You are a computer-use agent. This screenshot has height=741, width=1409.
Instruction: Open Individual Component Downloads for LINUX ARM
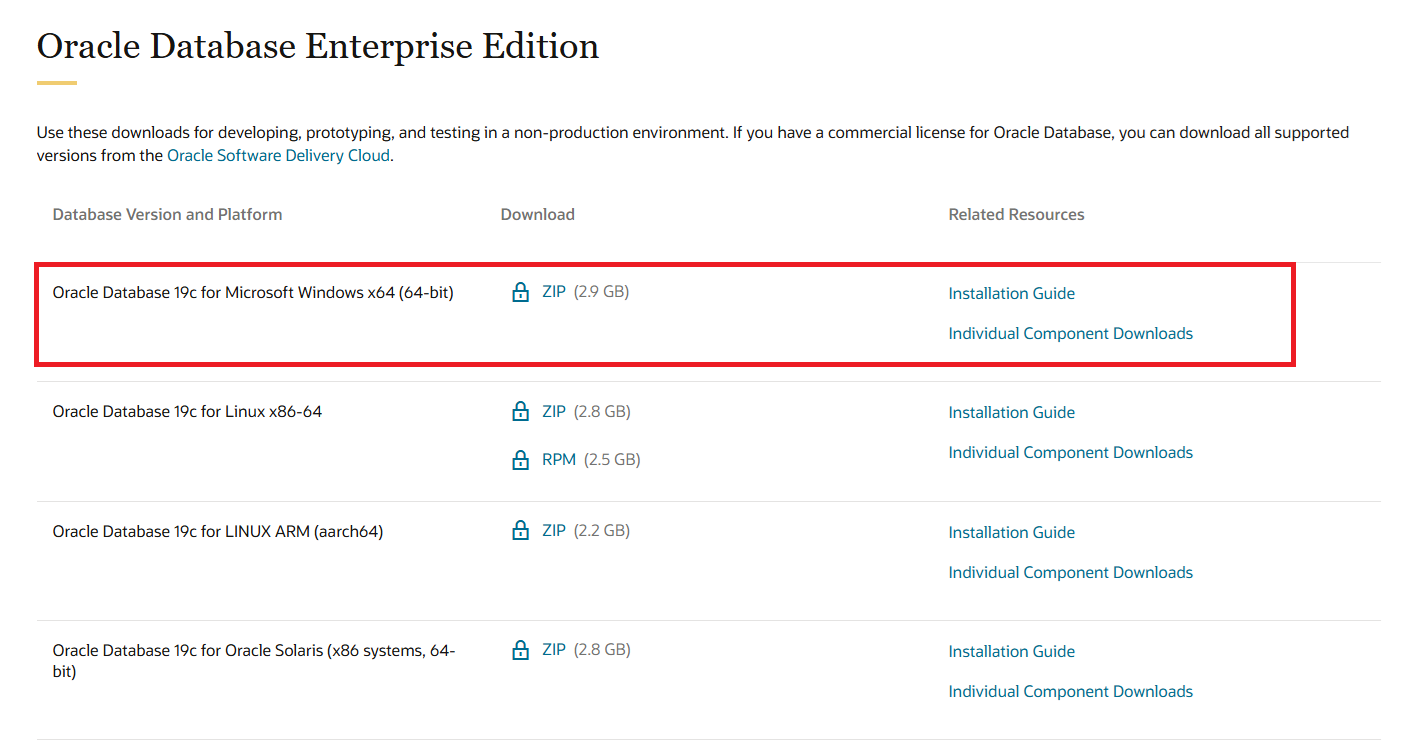point(1071,572)
